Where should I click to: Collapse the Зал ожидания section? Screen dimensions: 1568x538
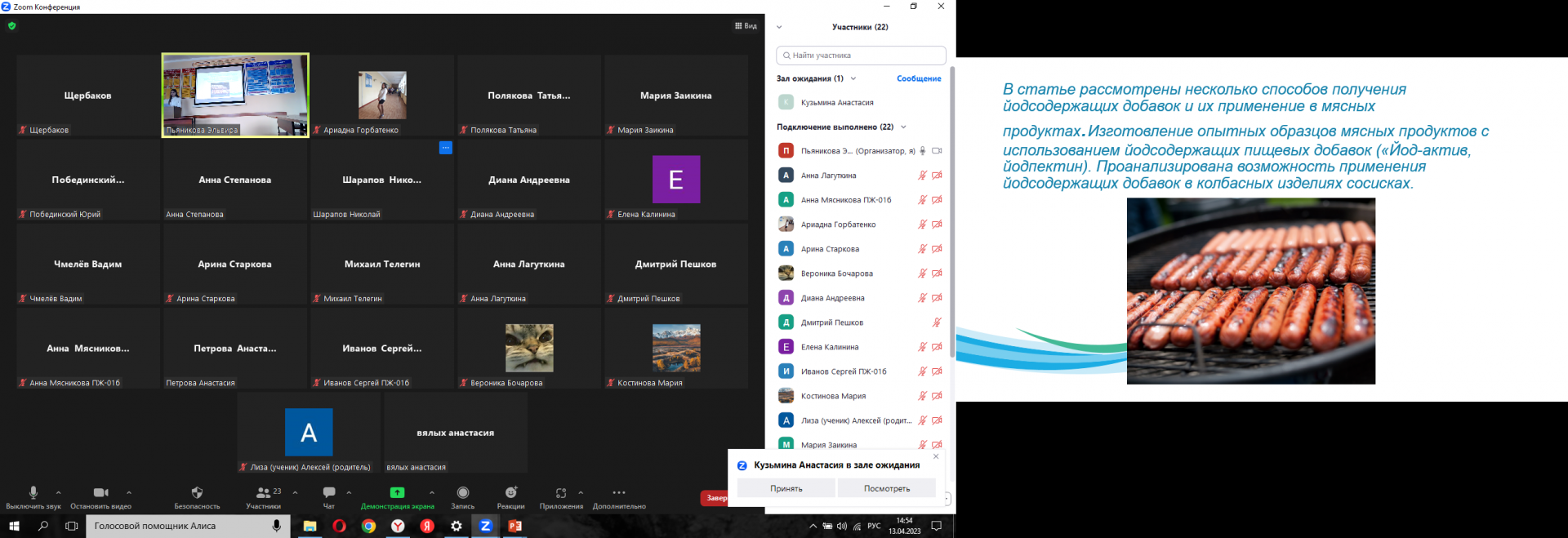[853, 78]
